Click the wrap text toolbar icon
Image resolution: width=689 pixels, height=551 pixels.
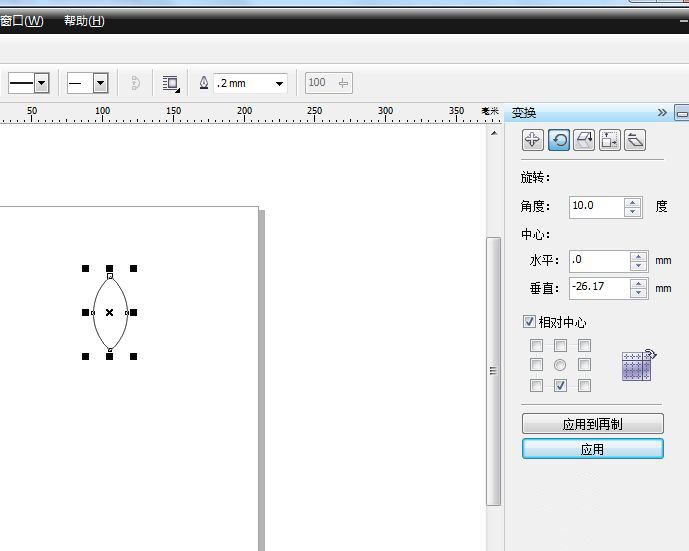click(171, 83)
